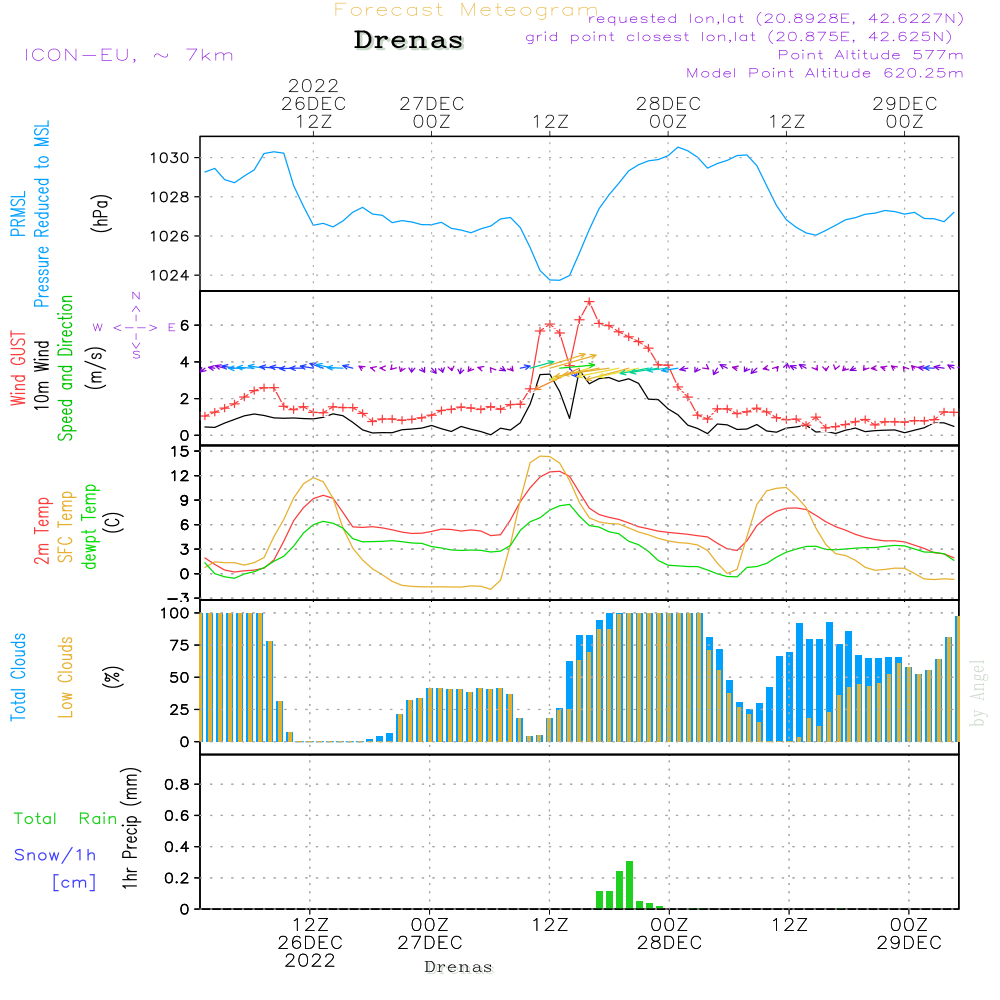This screenshot has width=1000, height=1000.
Task: Click the bottom '00Z 29DEC' time label
Action: pos(909,934)
